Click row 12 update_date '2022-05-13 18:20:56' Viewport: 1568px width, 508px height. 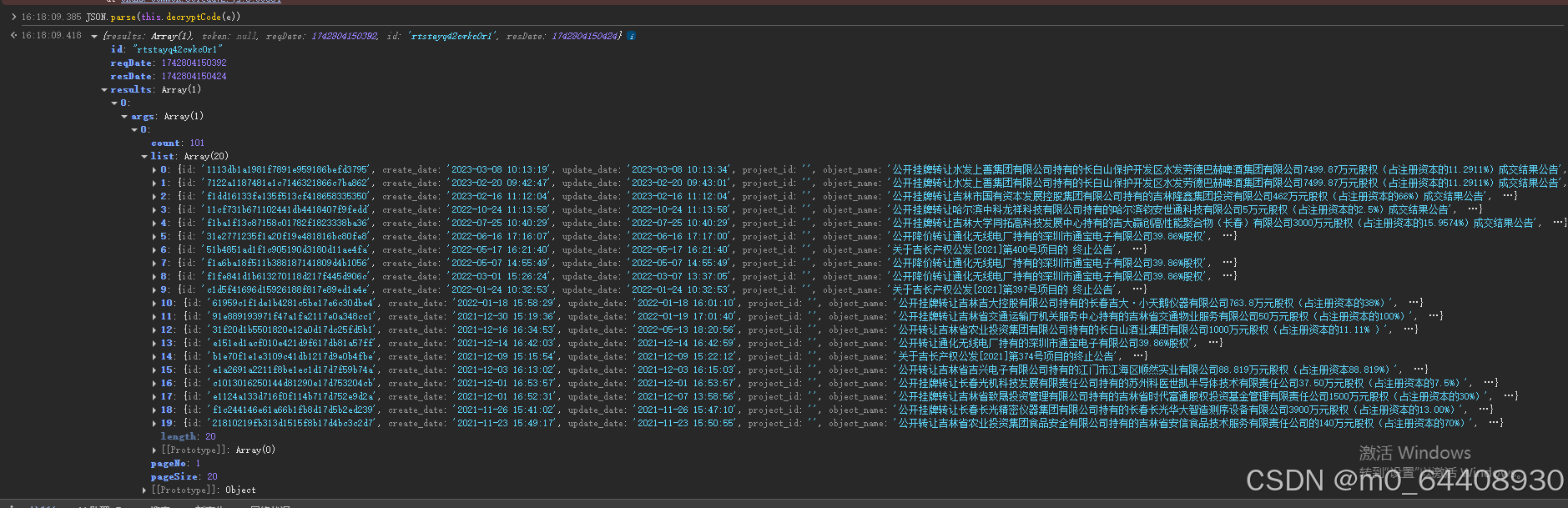686,330
